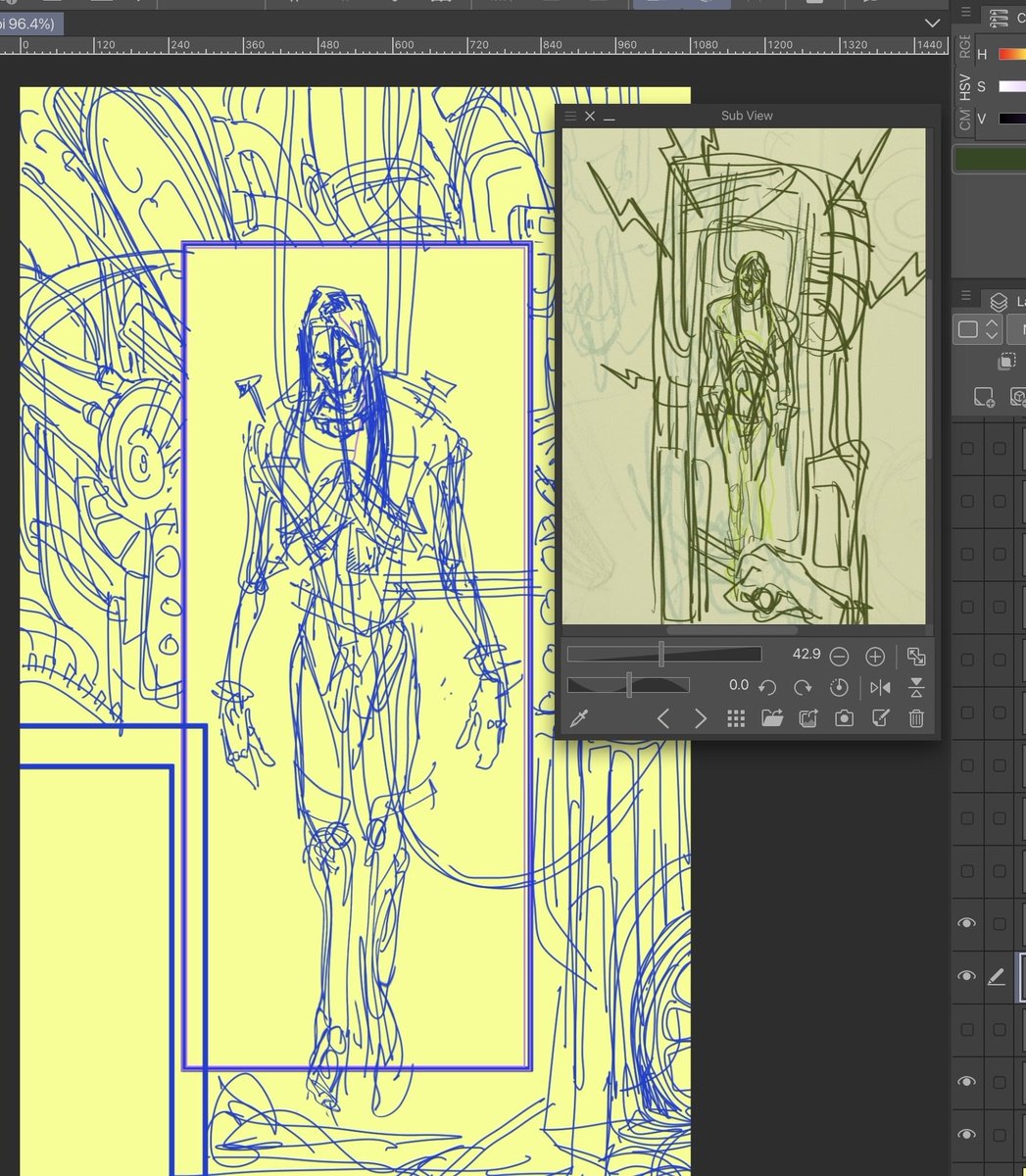Rotate Sub View image clockwise
The image size is (1026, 1176).
pyautogui.click(x=803, y=687)
